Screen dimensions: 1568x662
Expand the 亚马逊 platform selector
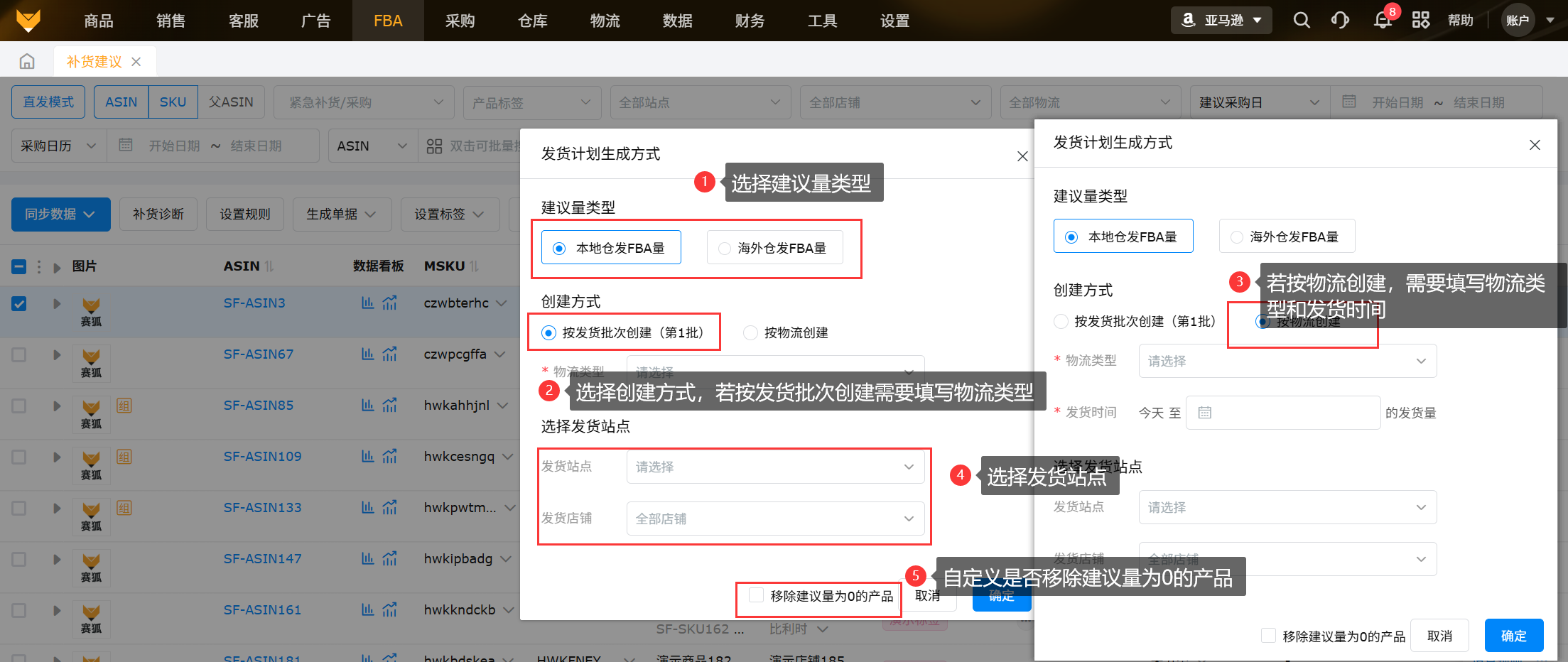click(x=1221, y=21)
